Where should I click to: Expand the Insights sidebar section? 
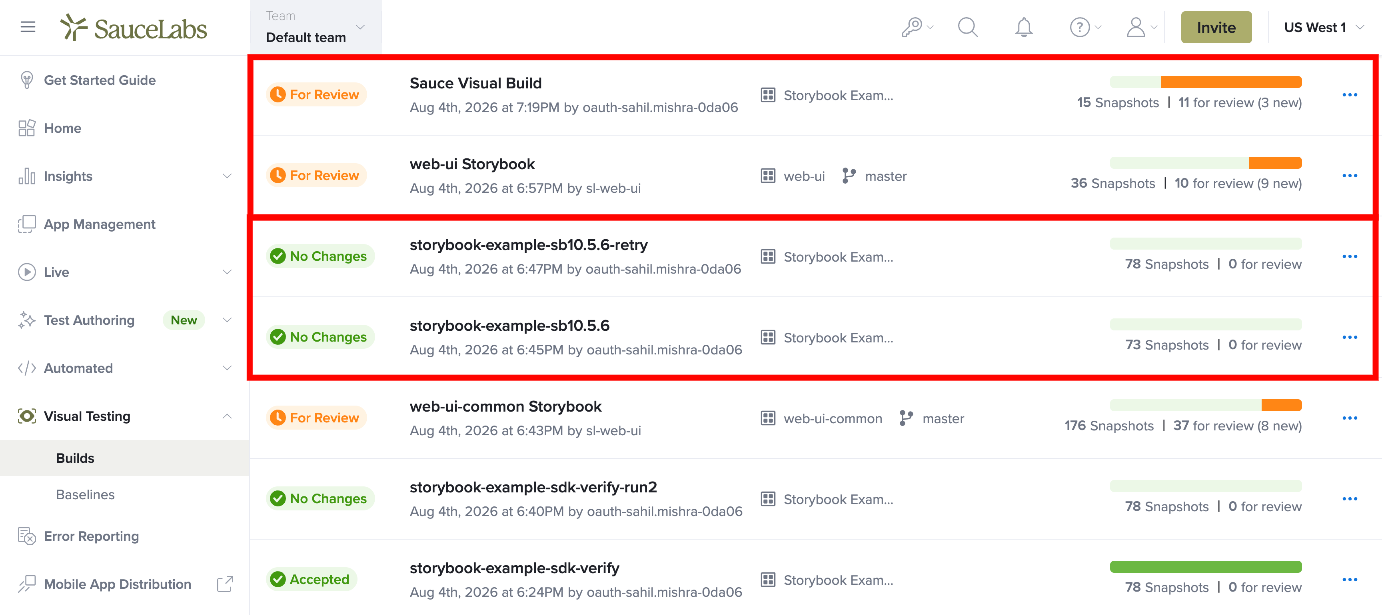(125, 176)
